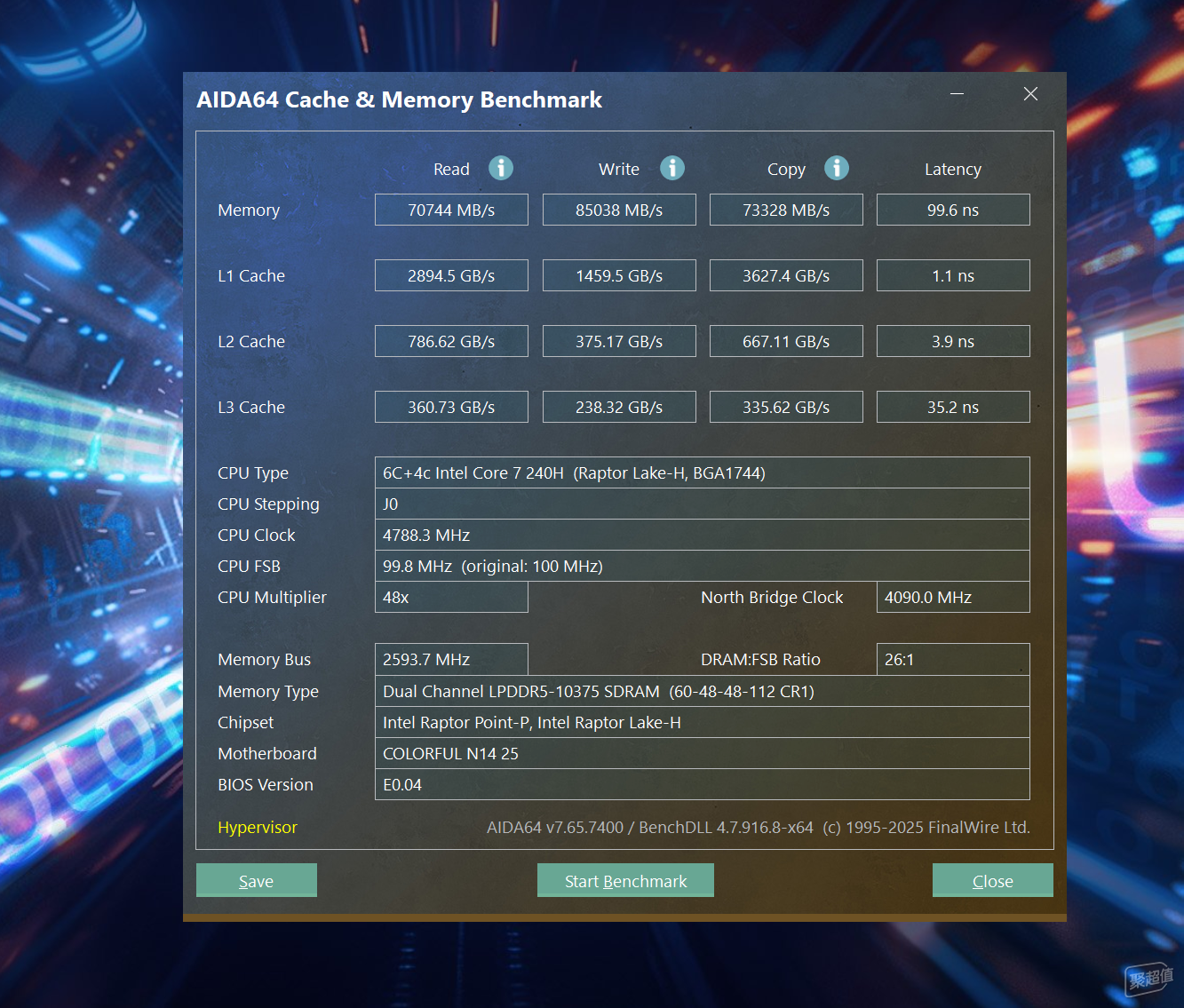Screen dimensions: 1184x1008
Task: Click the L2 Cache Read value box
Action: point(451,341)
